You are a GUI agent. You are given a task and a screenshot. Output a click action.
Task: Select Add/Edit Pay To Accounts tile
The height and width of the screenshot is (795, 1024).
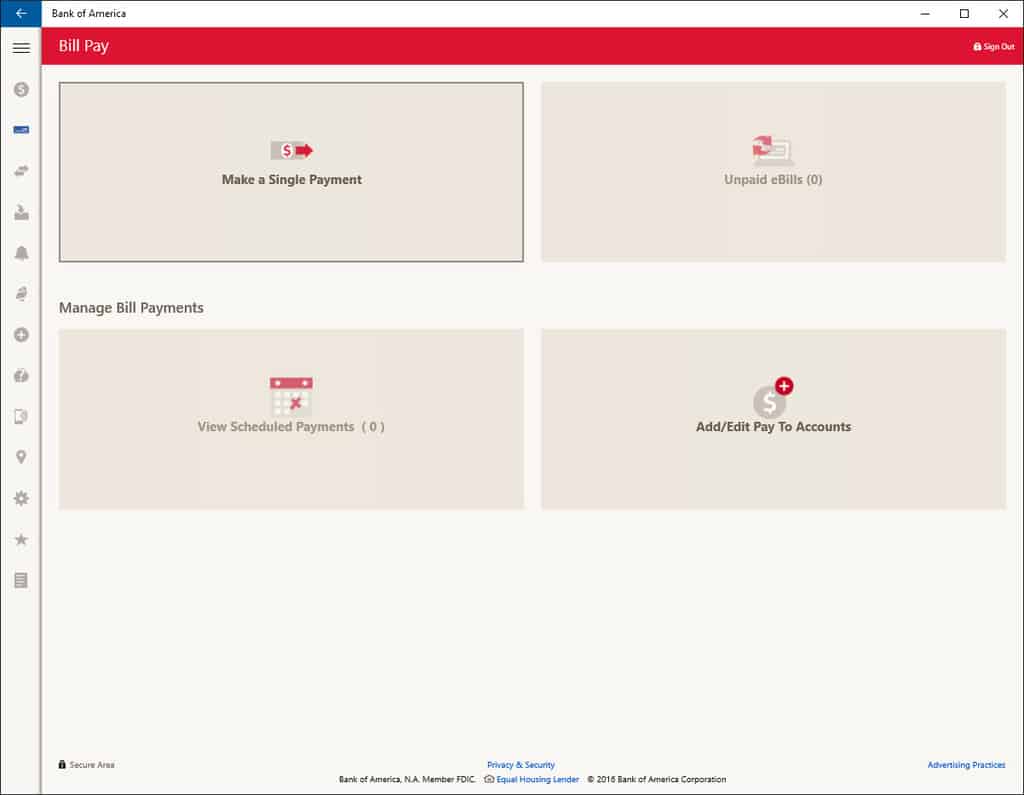(773, 419)
